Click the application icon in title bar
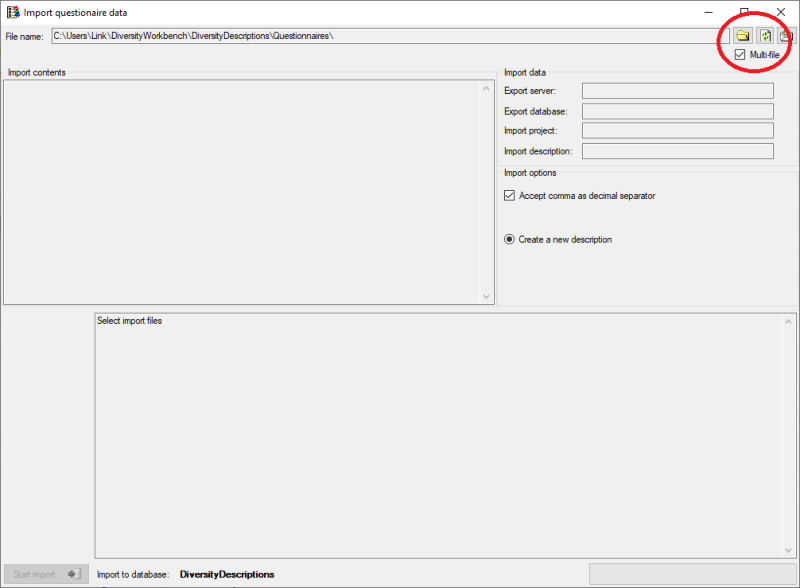Viewport: 800px width, 588px height. tap(13, 12)
